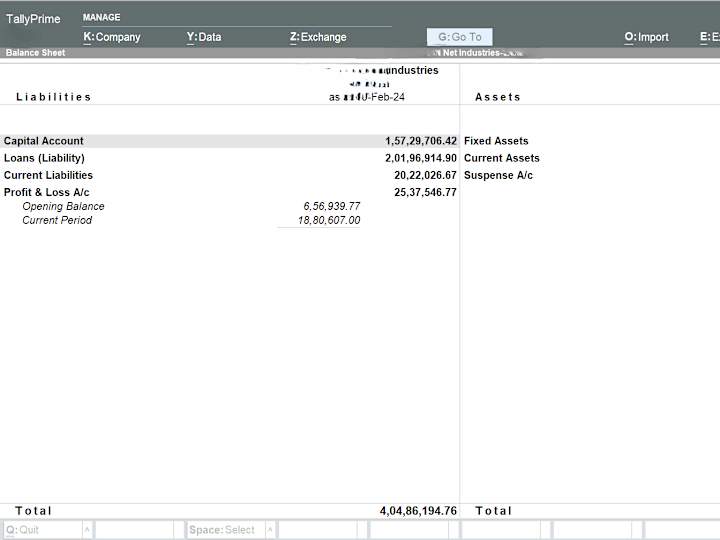This screenshot has height=540, width=720.
Task: Expand the arrow beside Space: Select
Action: pos(270,530)
